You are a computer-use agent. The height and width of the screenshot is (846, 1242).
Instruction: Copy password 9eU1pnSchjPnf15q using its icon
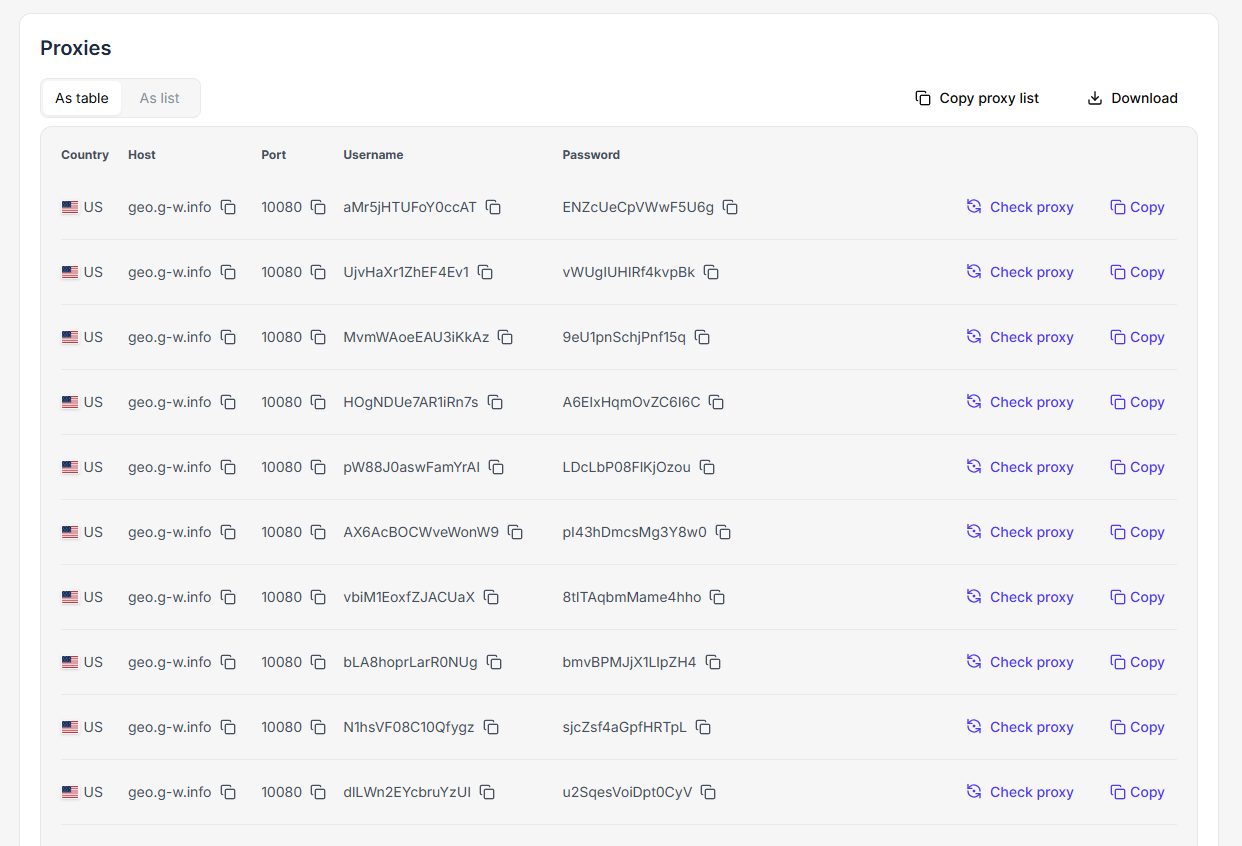click(x=702, y=337)
